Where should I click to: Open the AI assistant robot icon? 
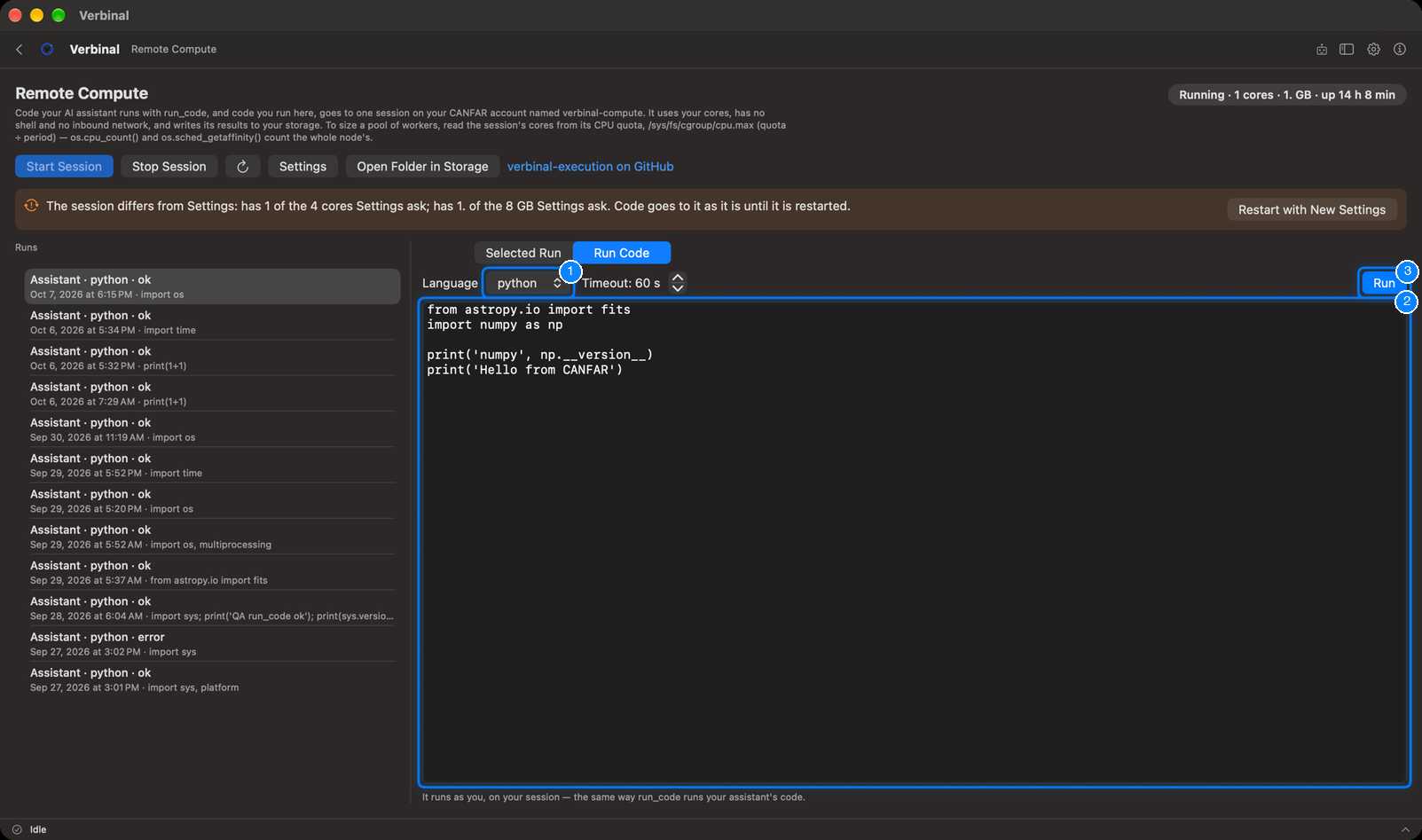click(1322, 50)
